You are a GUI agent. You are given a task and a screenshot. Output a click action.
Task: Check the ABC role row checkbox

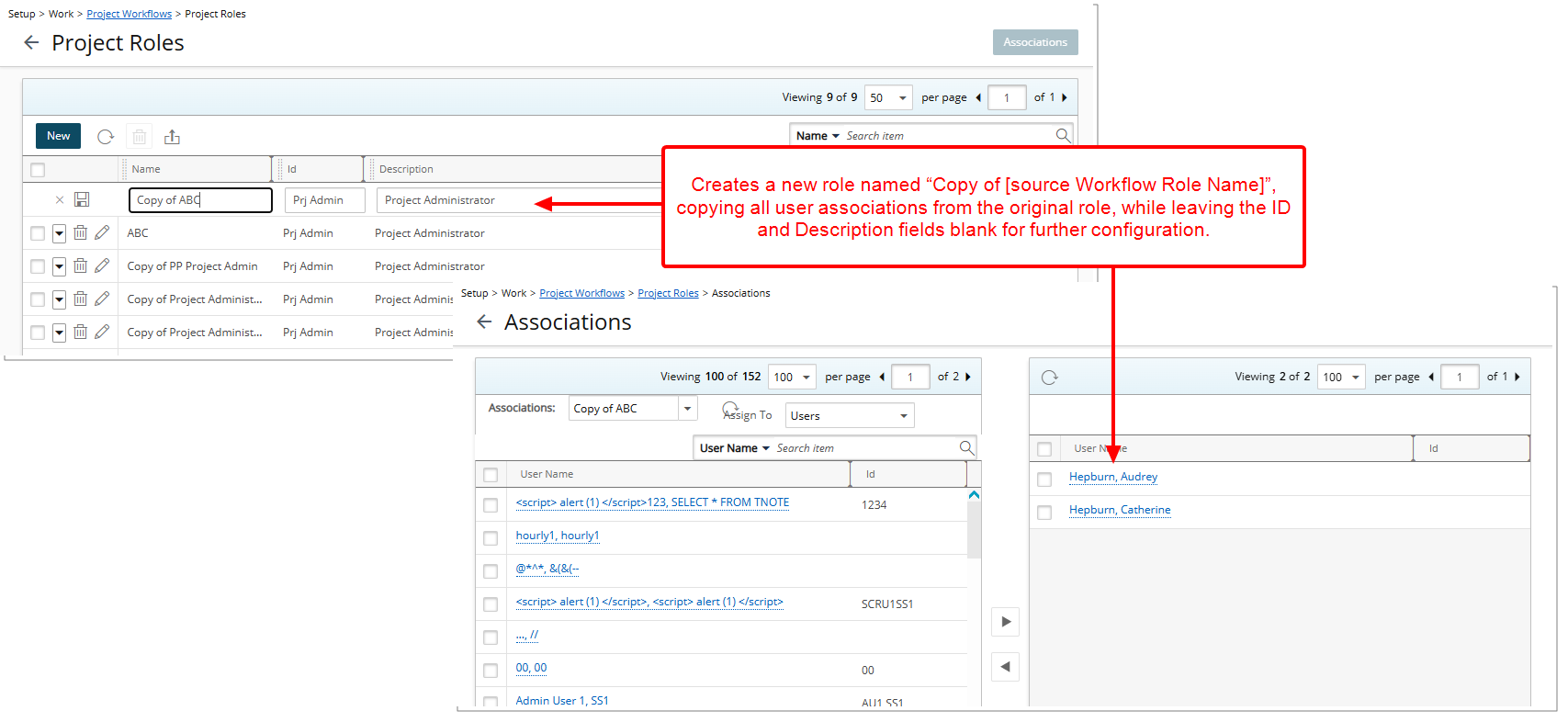38,233
